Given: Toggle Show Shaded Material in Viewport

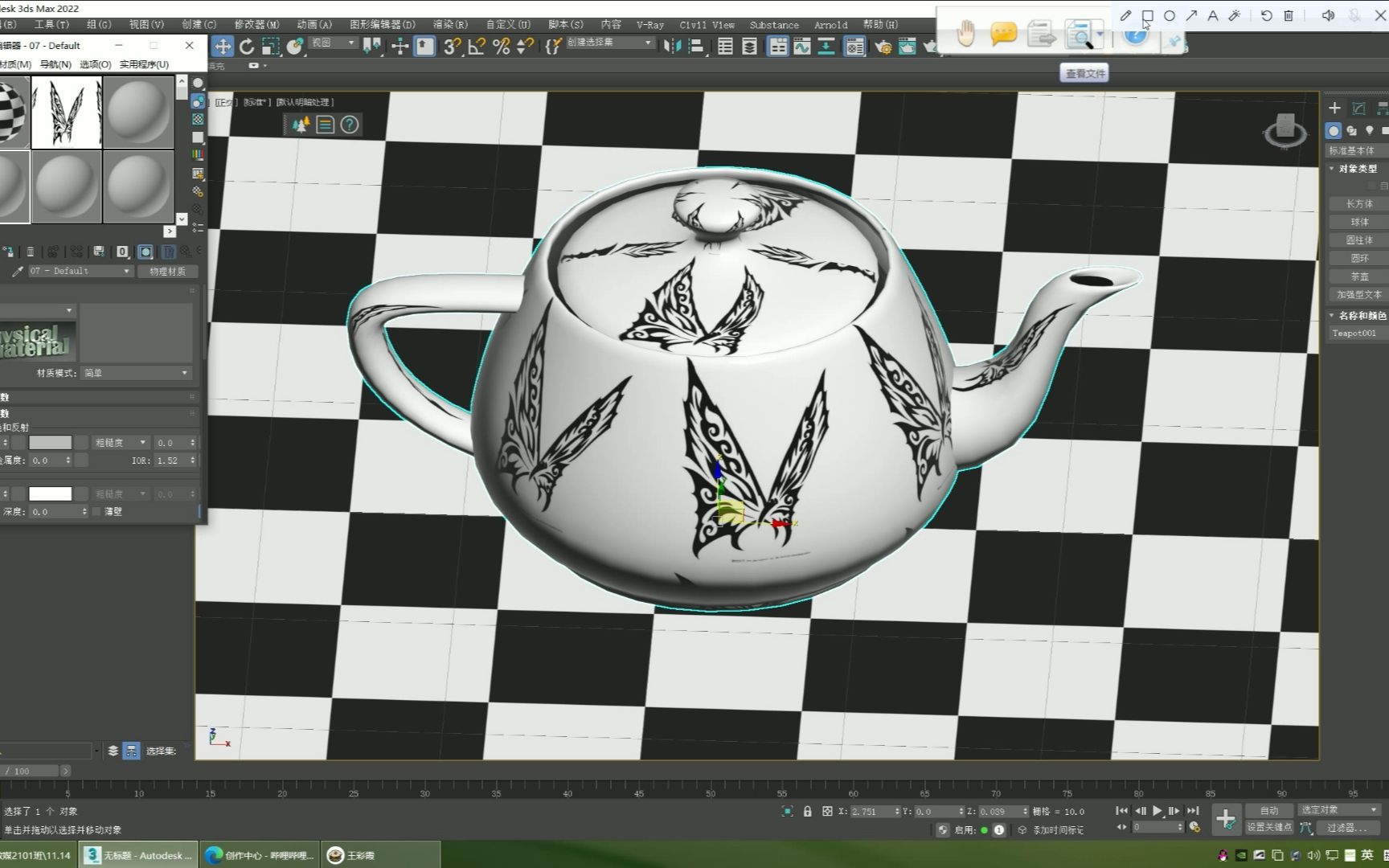Looking at the screenshot, I should tap(145, 252).
